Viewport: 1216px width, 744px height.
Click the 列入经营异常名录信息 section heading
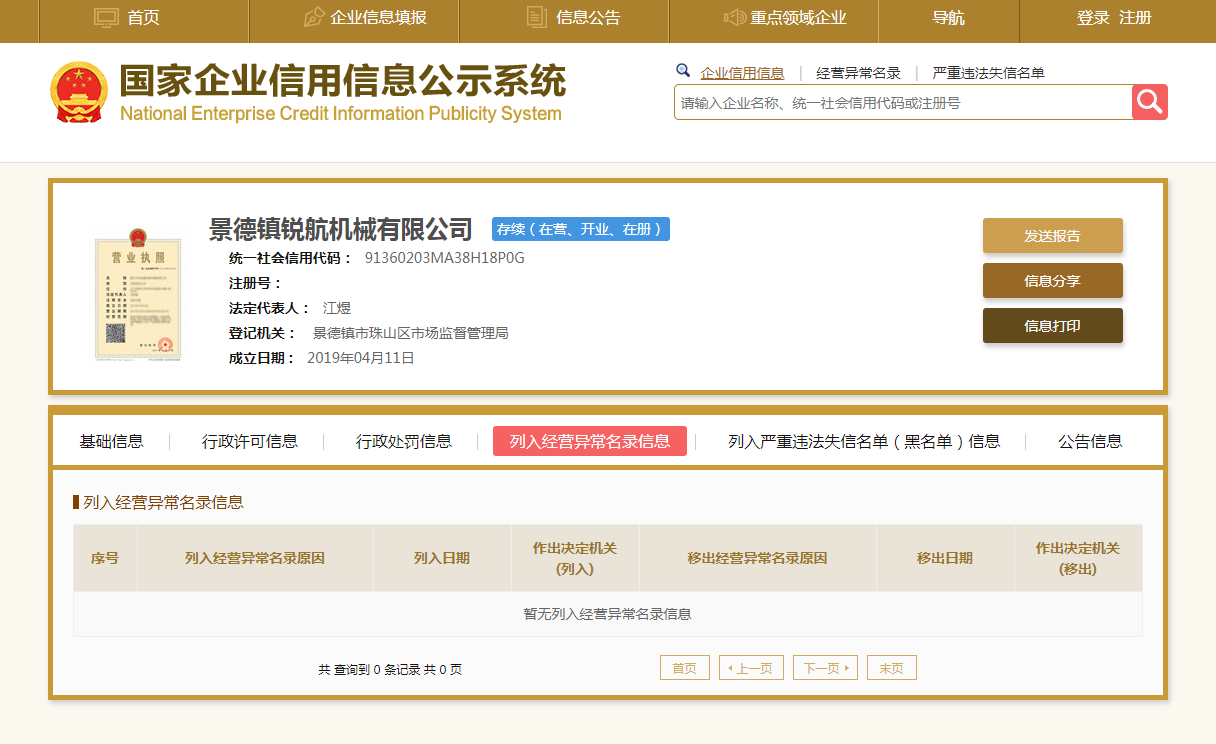pyautogui.click(x=163, y=502)
